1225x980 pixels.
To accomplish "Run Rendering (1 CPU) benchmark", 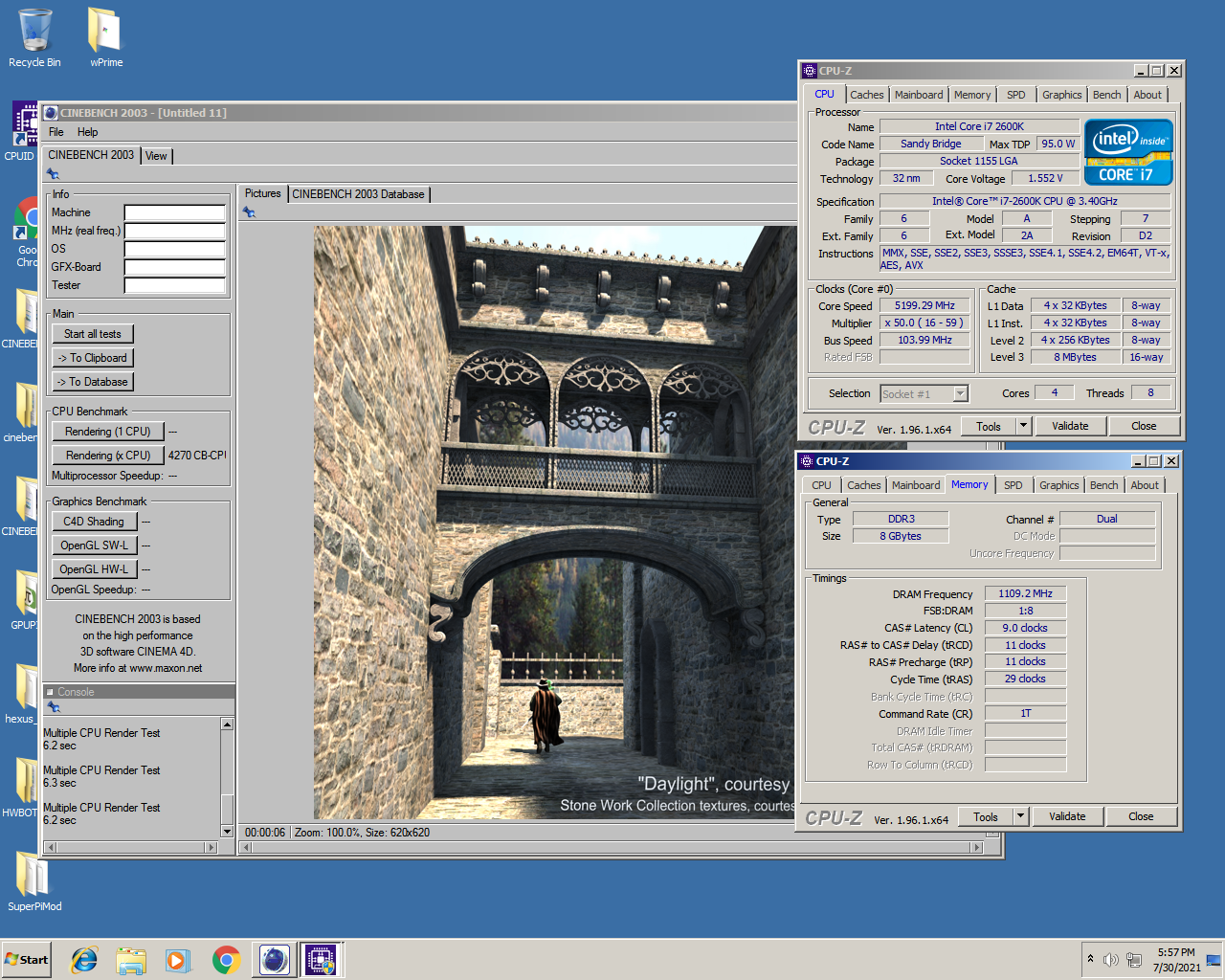I will [108, 432].
